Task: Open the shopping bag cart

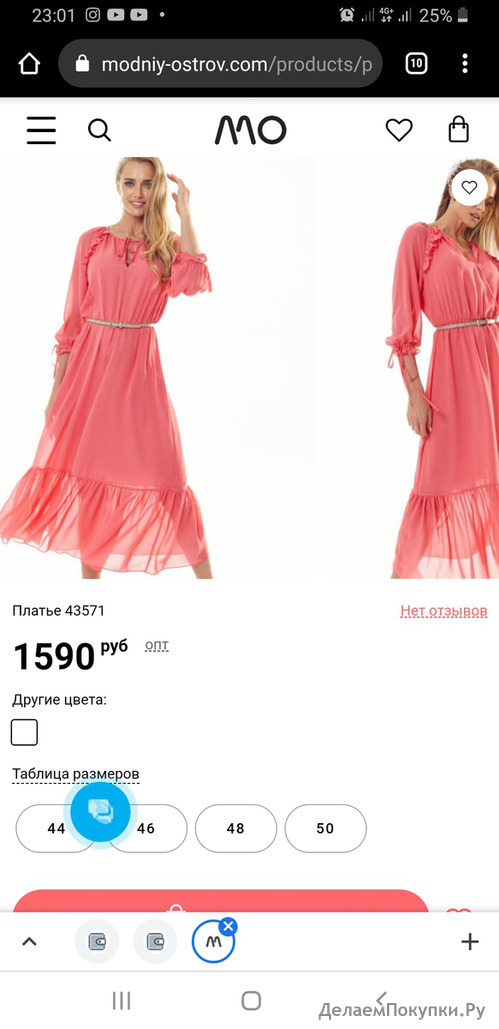Action: click(458, 130)
